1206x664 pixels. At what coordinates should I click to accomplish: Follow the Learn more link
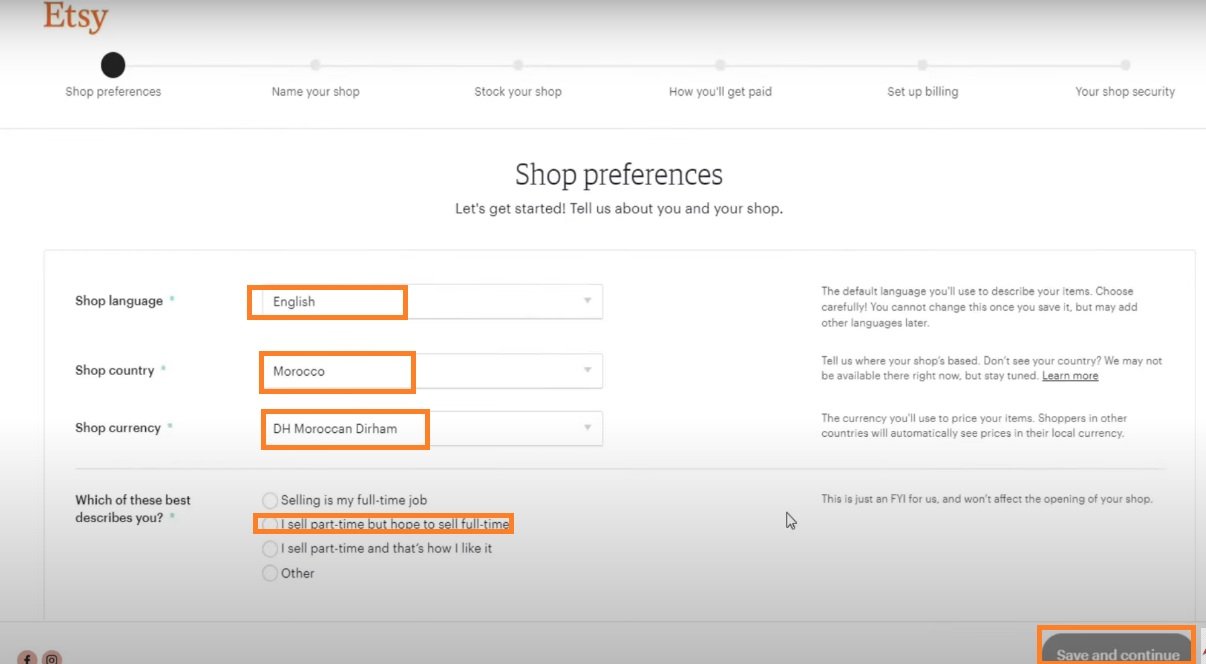(1070, 376)
